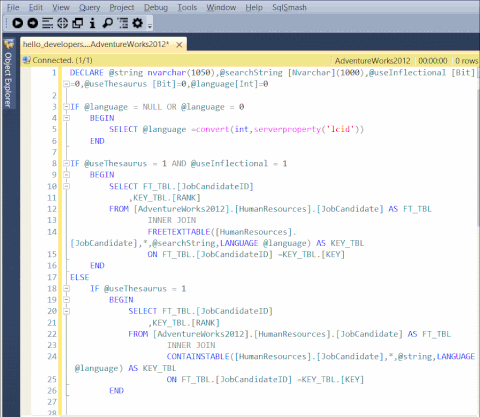Collapse the IF @language block on line 3
This screenshot has height=417, width=480.
click(x=66, y=107)
